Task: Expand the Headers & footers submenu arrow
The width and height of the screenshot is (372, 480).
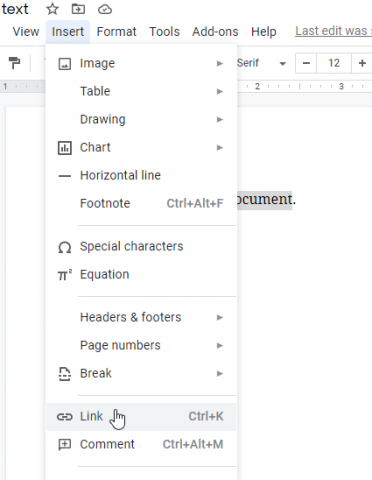Action: 220,317
